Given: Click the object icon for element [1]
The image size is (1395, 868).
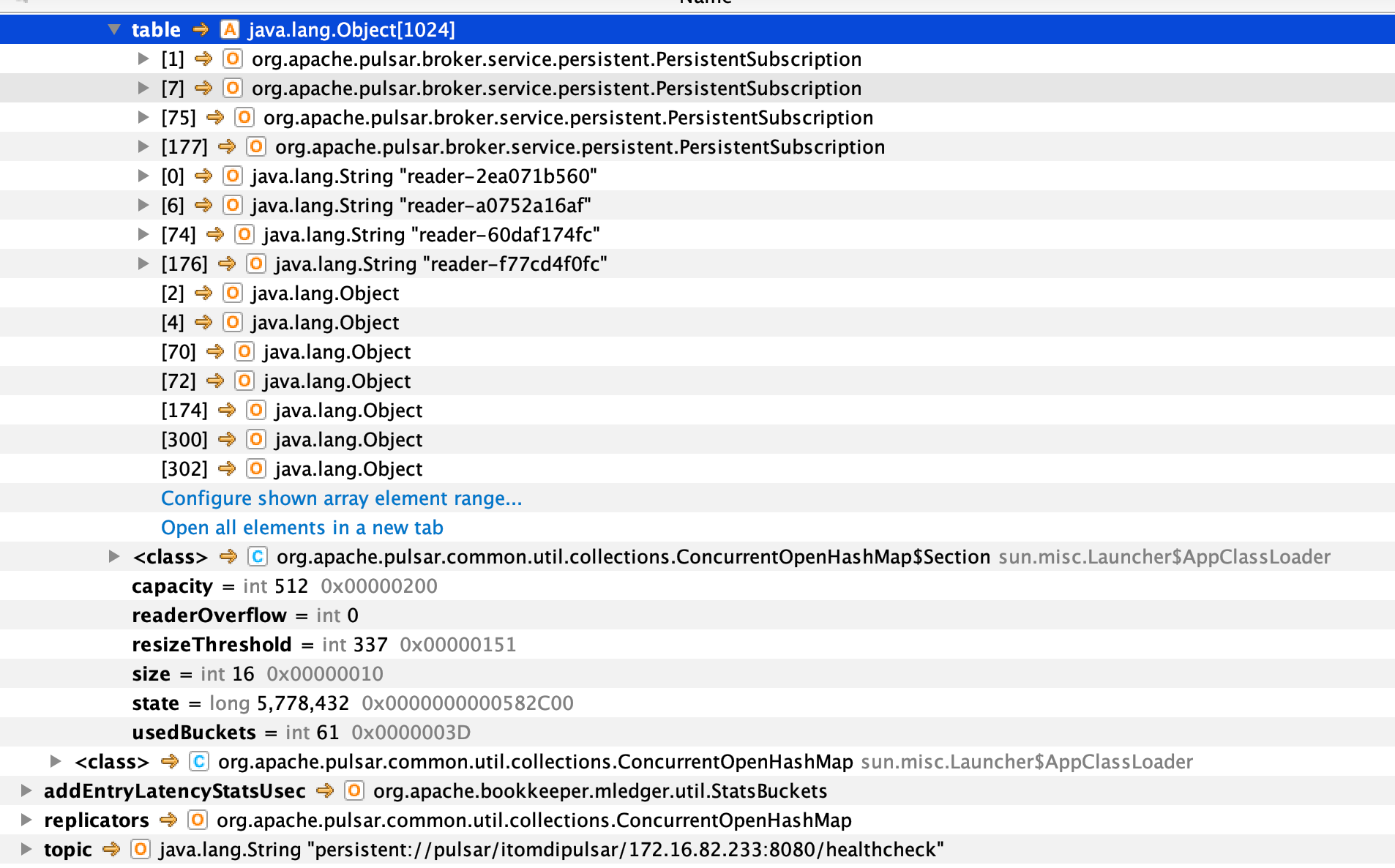Looking at the screenshot, I should [x=233, y=59].
